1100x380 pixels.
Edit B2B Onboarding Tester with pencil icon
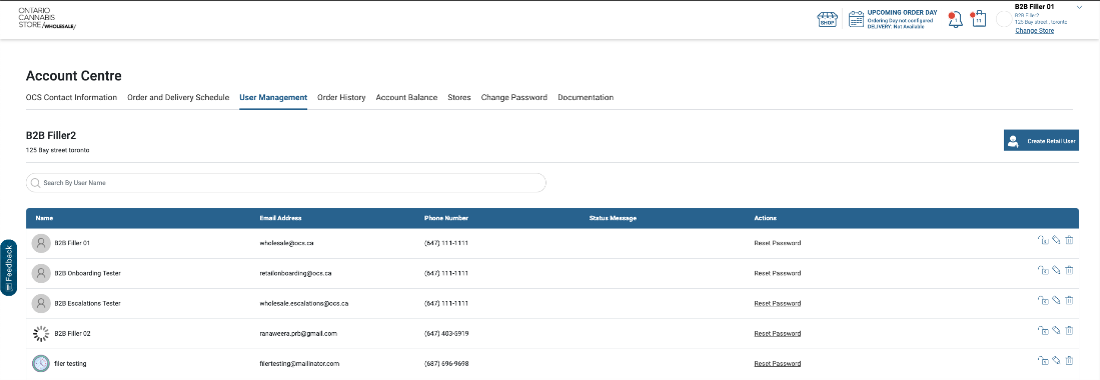tap(1057, 271)
